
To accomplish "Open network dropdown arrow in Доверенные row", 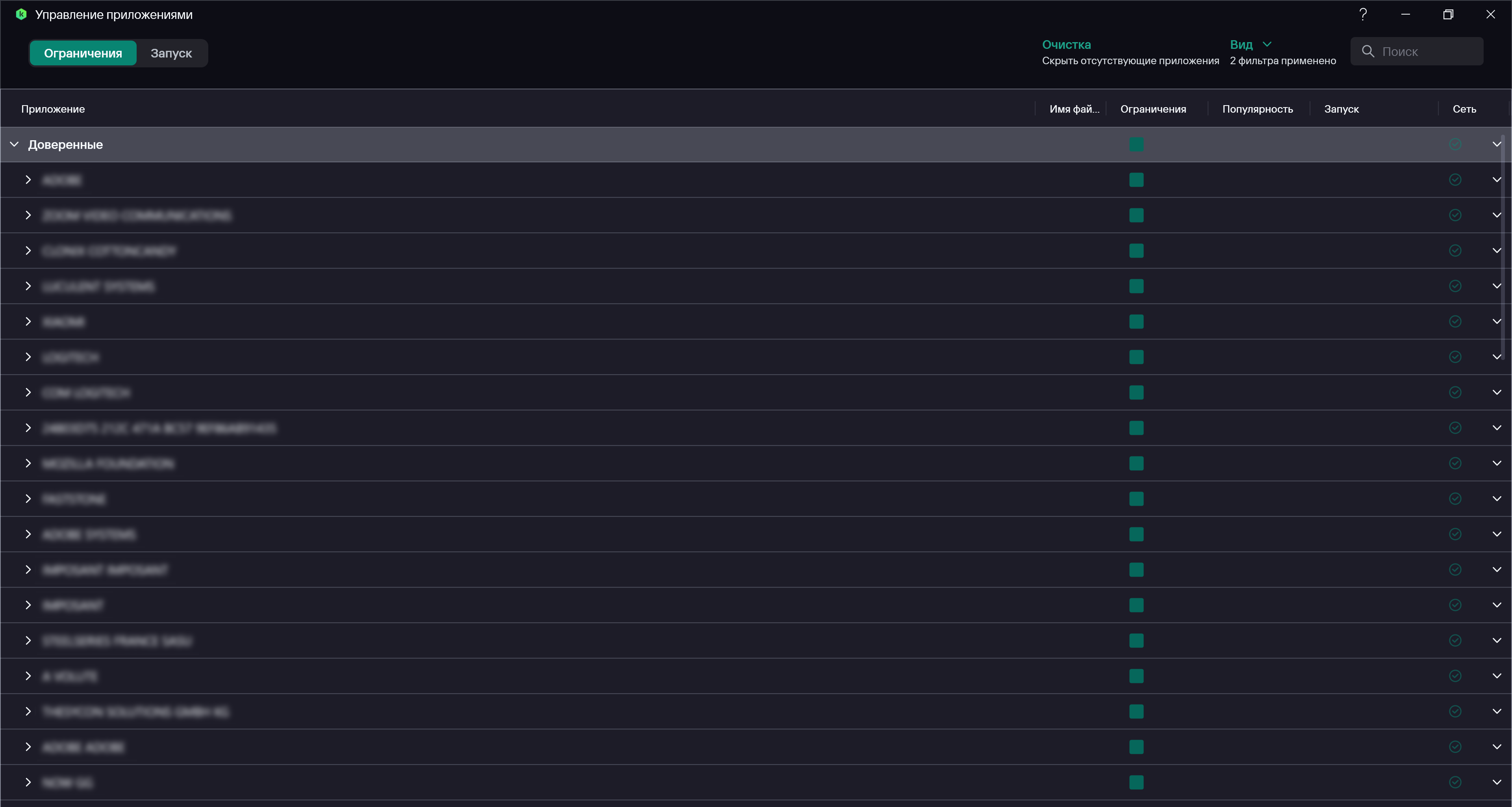I will 1496,145.
